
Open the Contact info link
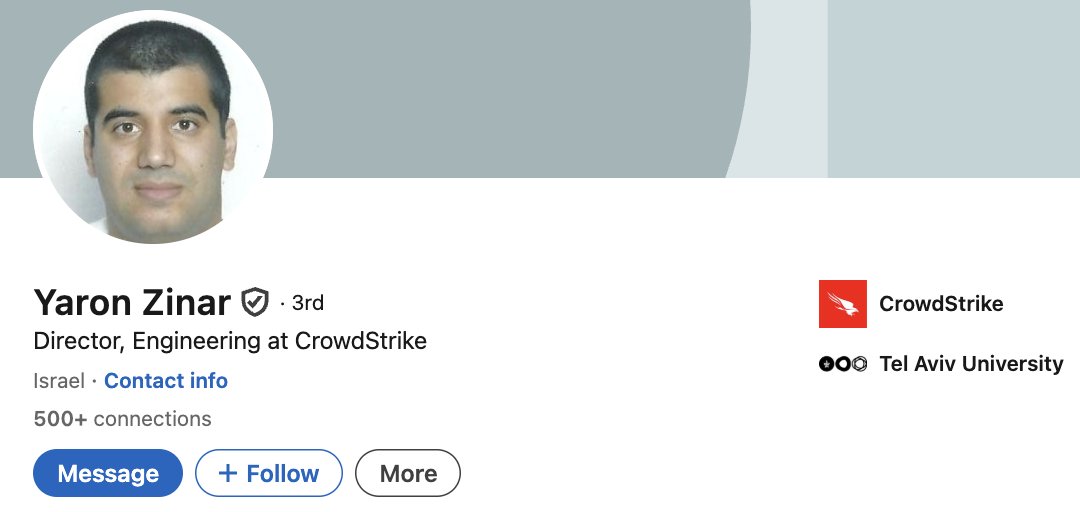166,381
